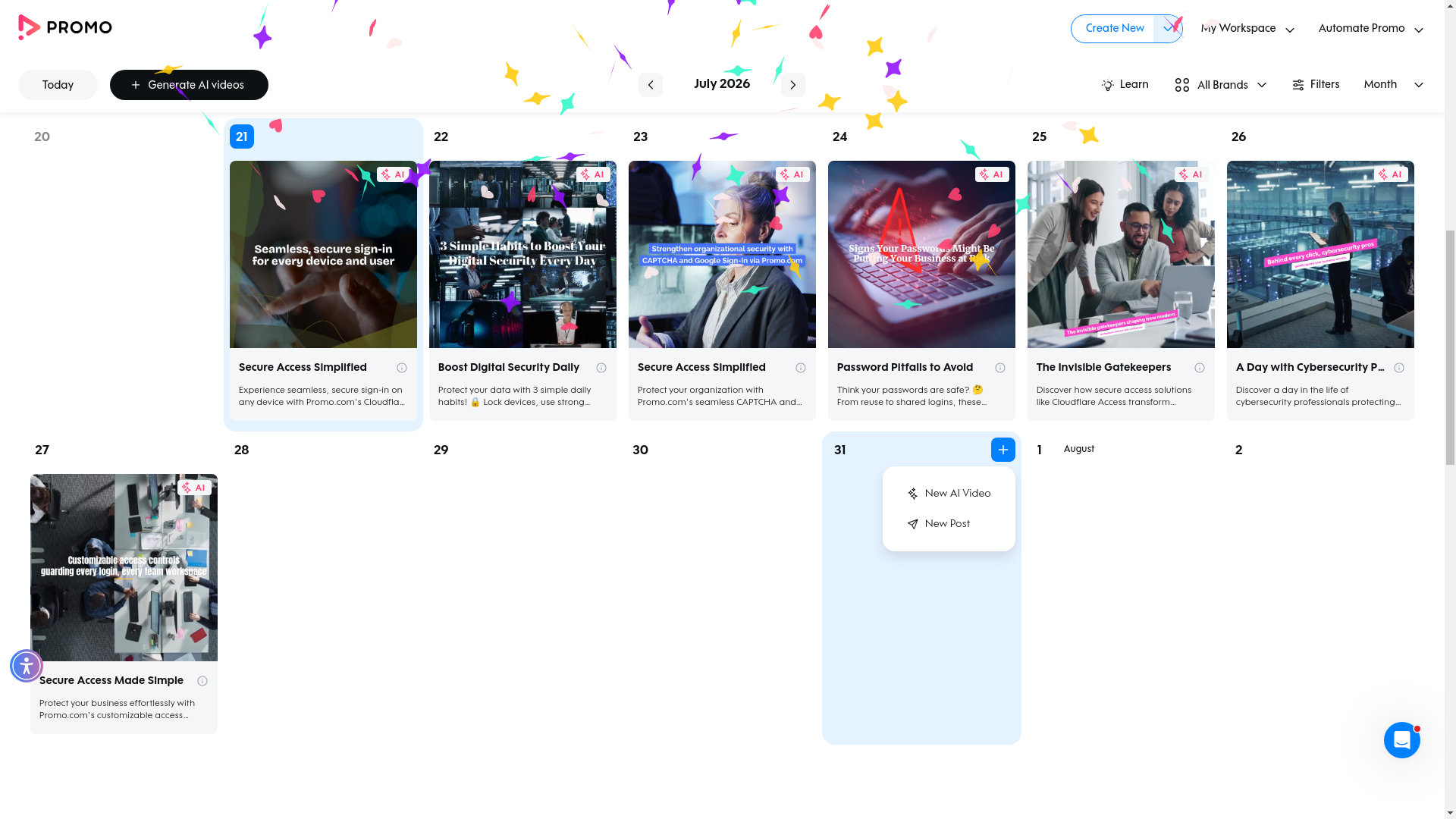The height and width of the screenshot is (819, 1456).
Task: Open the 3 Simple Habits video thumbnail
Action: [x=522, y=254]
